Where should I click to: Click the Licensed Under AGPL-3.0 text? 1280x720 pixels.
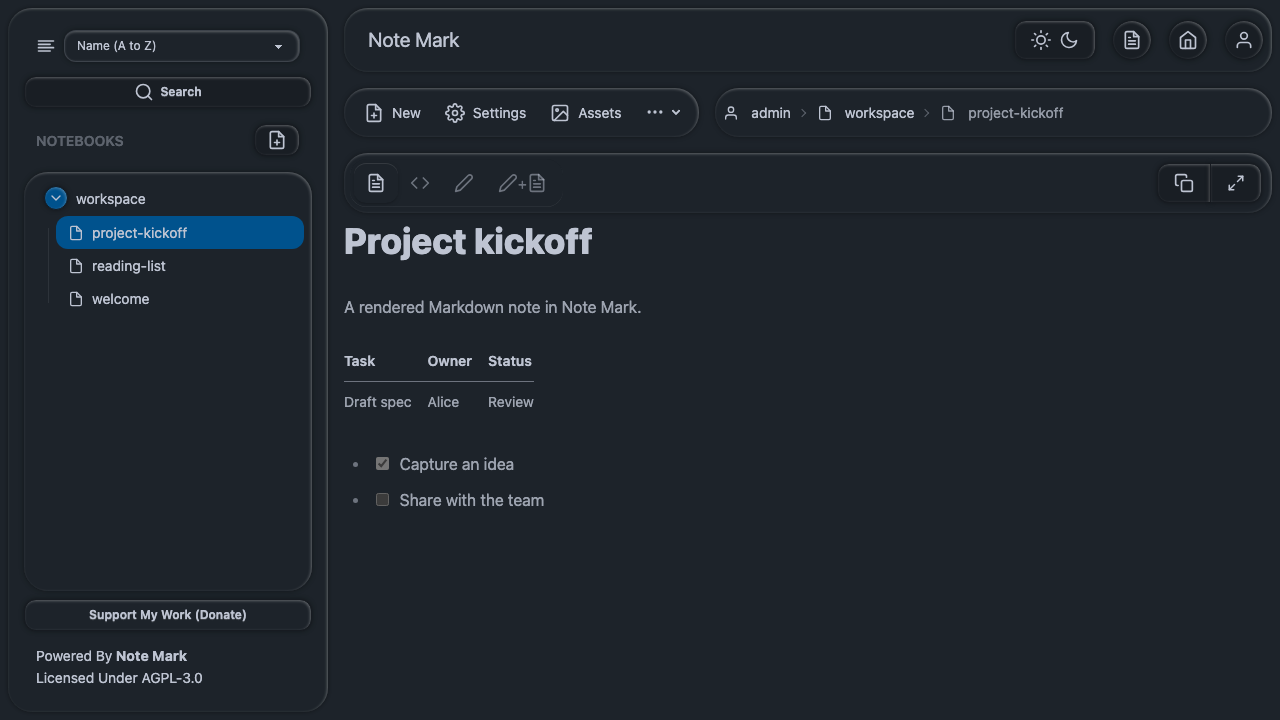click(x=119, y=678)
